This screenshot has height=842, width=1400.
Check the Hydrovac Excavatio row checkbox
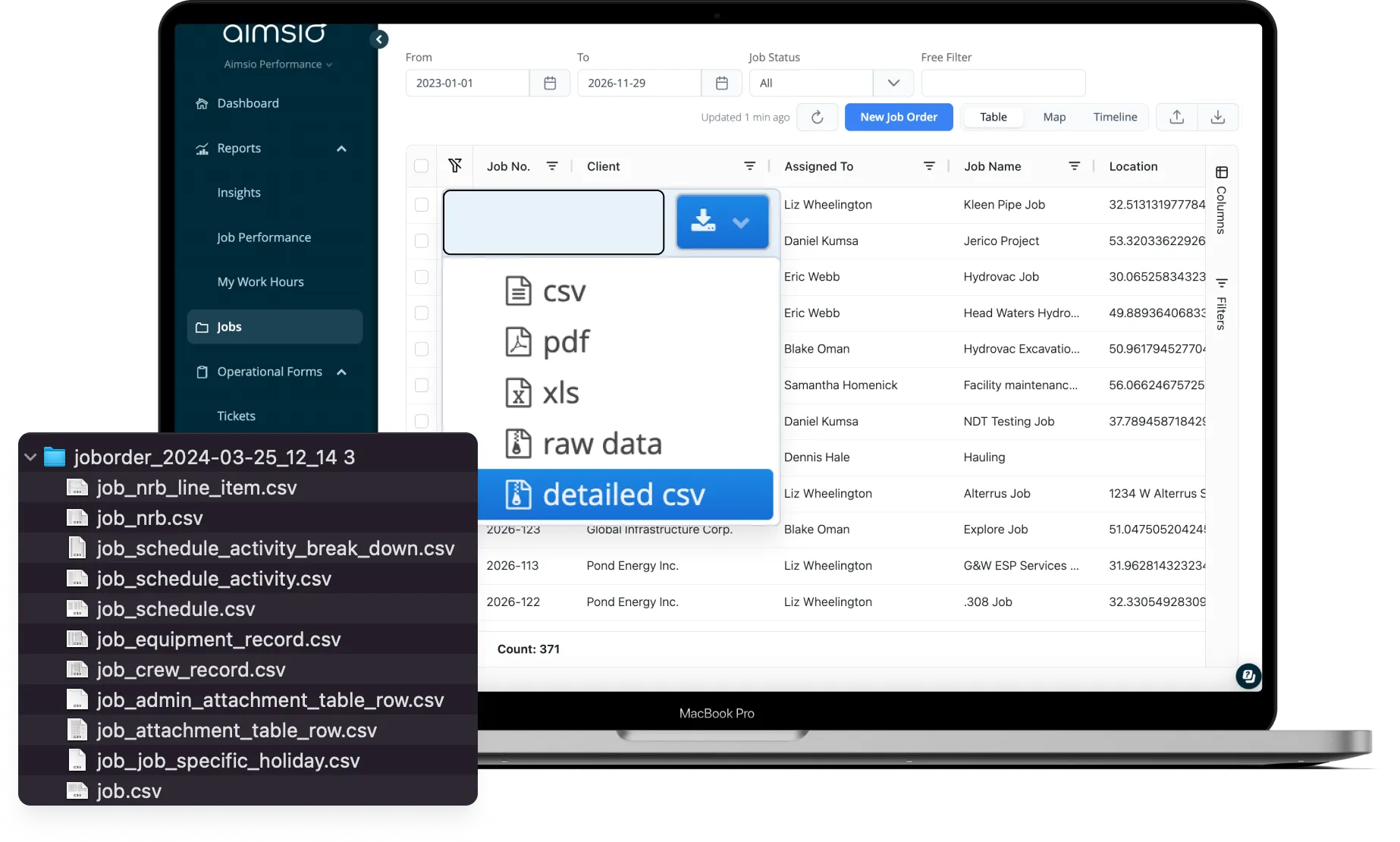coord(422,349)
